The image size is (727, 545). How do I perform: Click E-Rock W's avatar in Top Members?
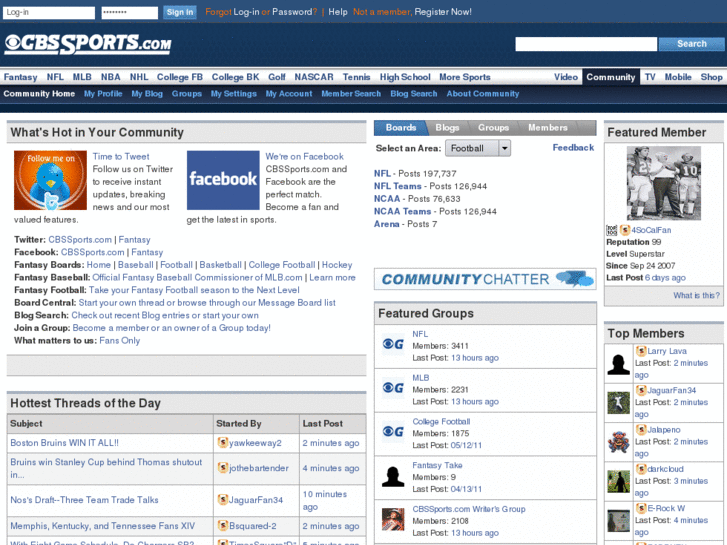[x=619, y=521]
